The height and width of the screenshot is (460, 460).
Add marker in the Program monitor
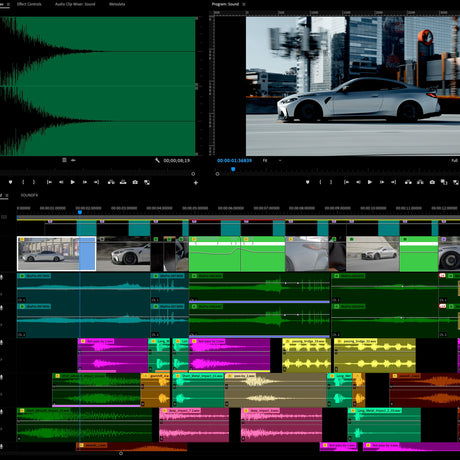click(307, 182)
